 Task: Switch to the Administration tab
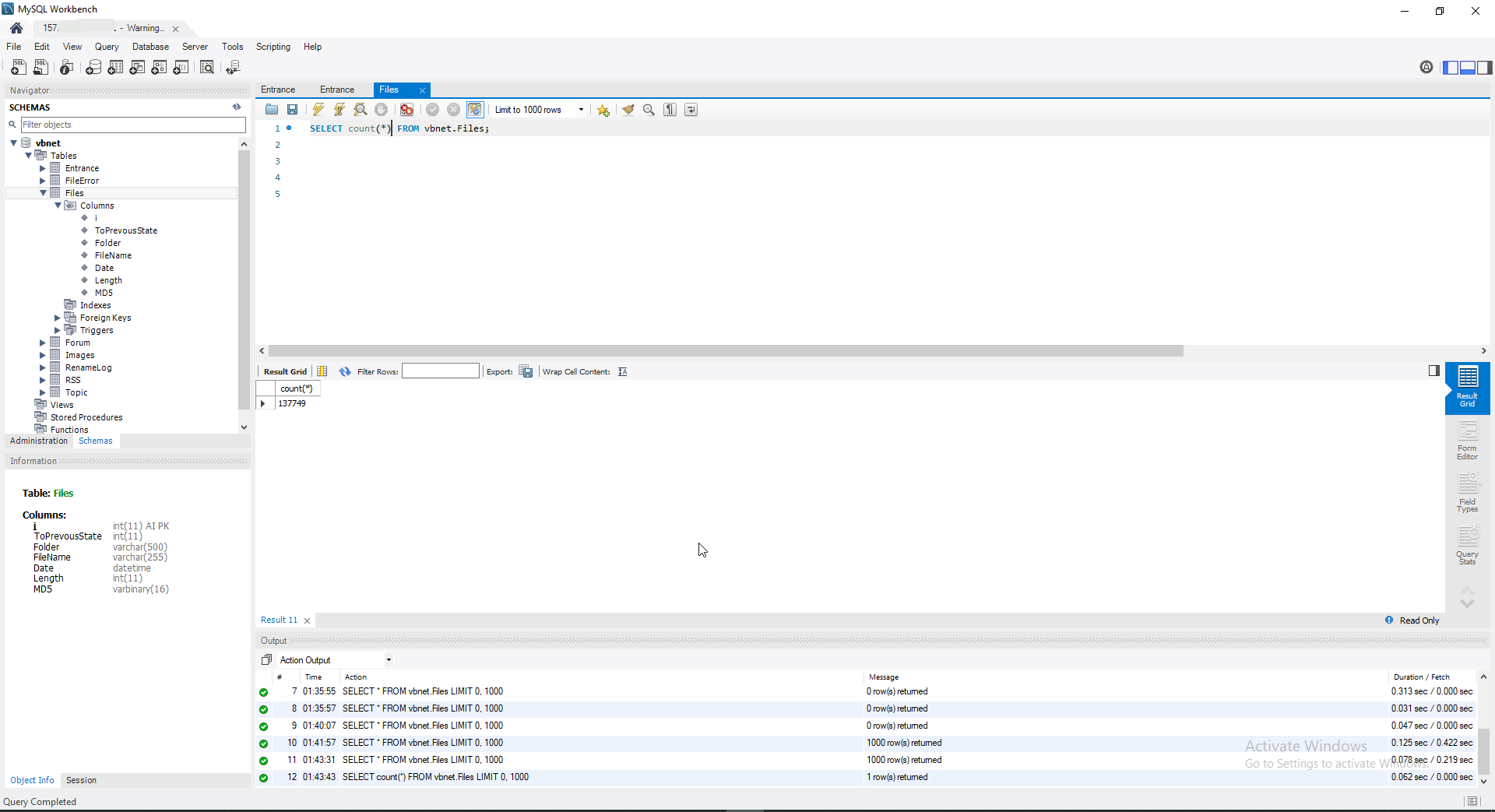(39, 441)
